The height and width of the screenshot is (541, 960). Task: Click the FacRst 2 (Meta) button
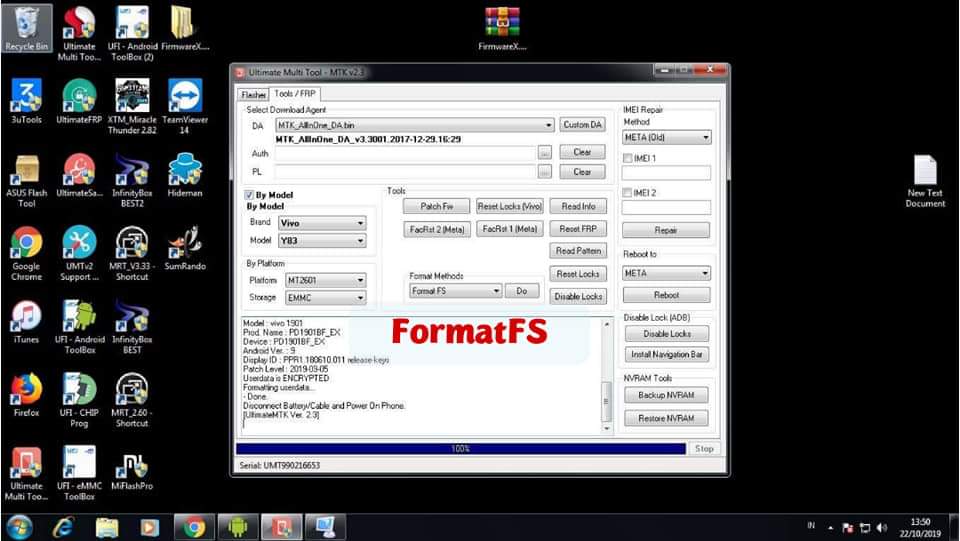[x=437, y=229]
